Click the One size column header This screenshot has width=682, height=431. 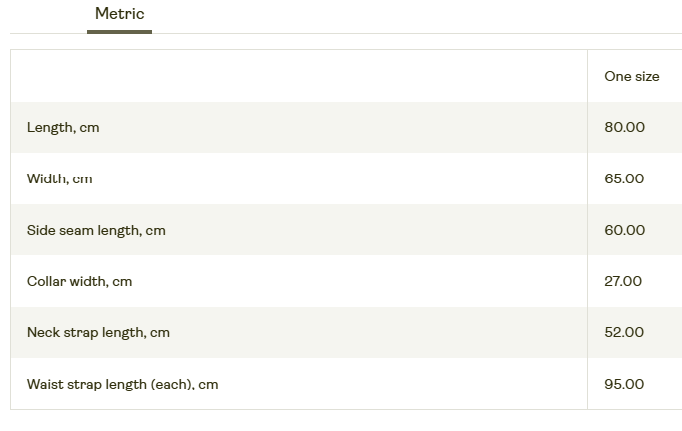pos(631,76)
